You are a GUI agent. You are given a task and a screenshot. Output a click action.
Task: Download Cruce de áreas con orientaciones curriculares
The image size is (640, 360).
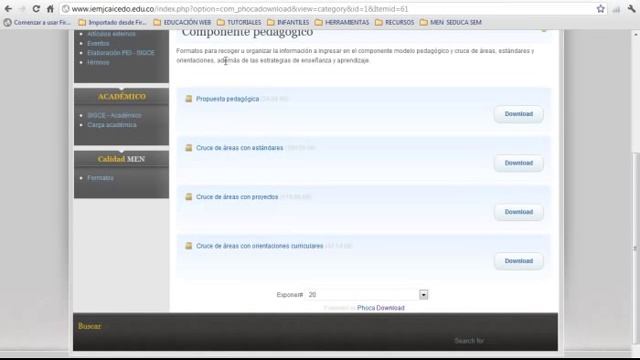tap(519, 261)
